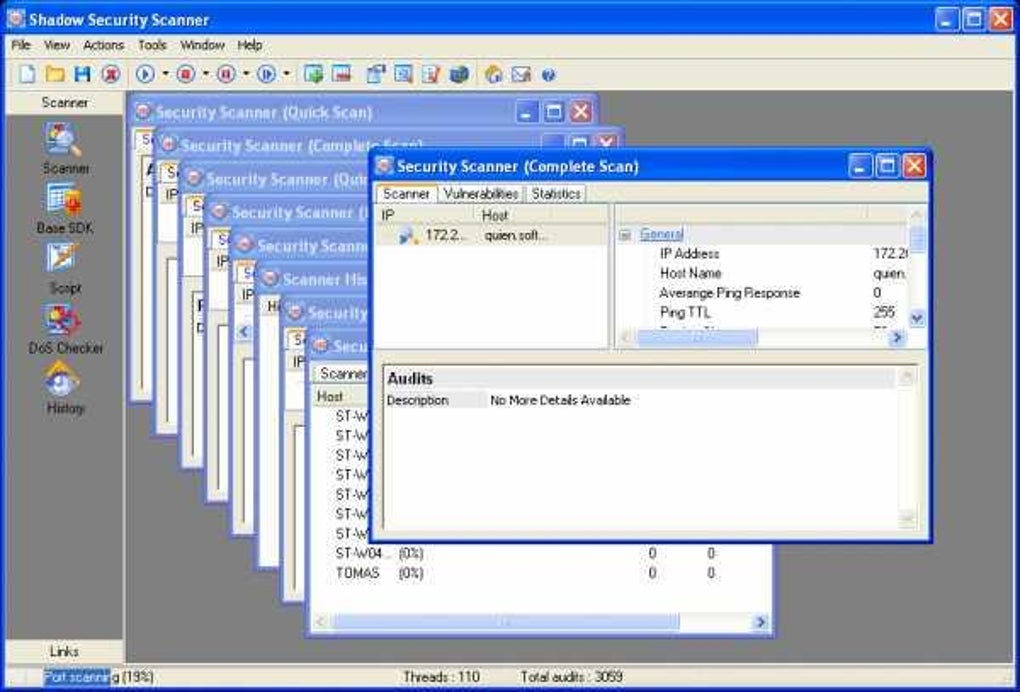Select the ST-W04 (0%) host row
The width and height of the screenshot is (1020, 692).
[x=540, y=553]
